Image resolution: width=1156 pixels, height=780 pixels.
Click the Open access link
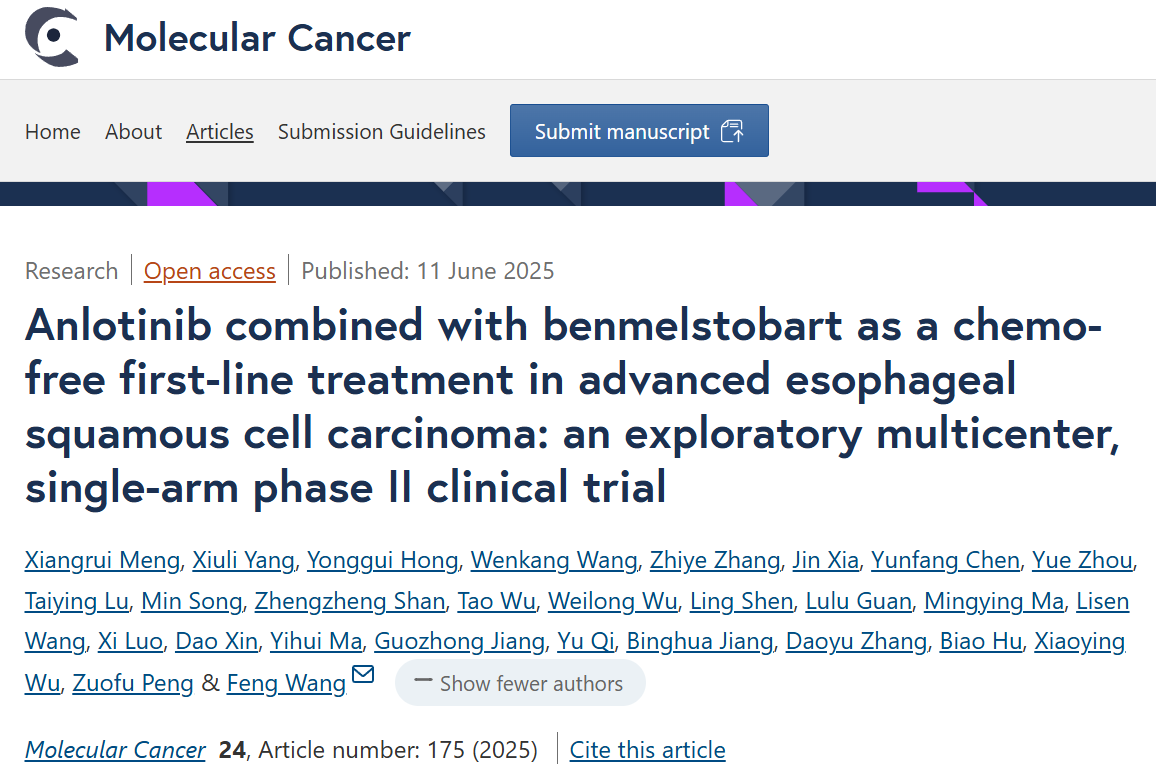(x=210, y=271)
